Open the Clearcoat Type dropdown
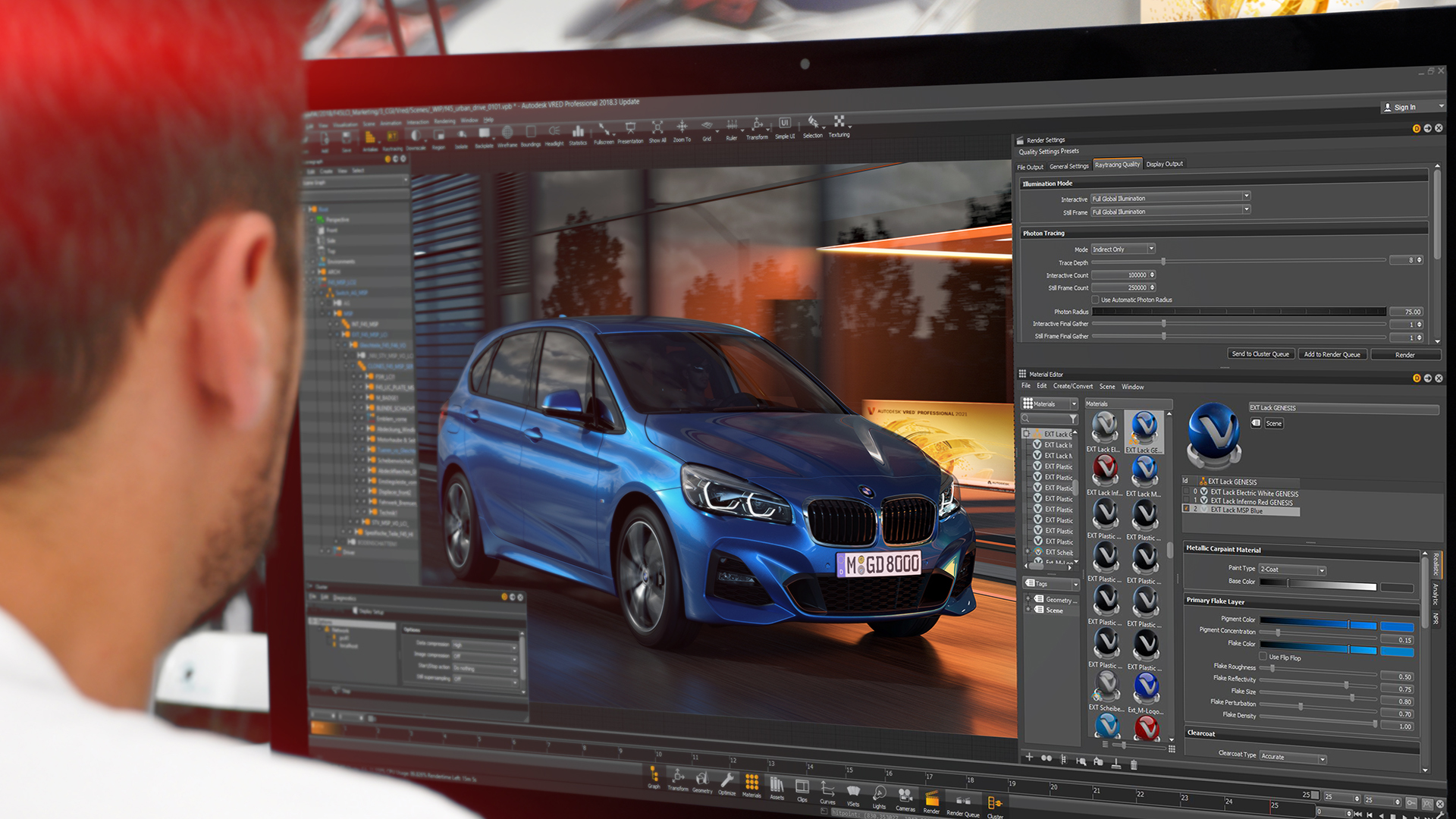Image resolution: width=1456 pixels, height=819 pixels. (1293, 757)
